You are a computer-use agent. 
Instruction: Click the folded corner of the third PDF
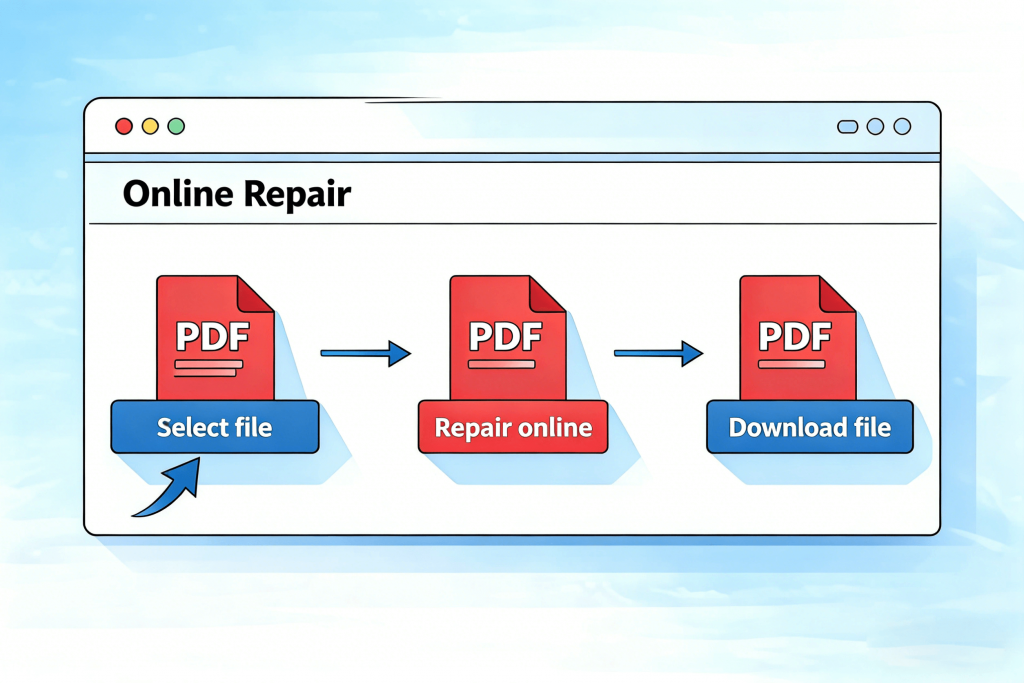(x=838, y=294)
